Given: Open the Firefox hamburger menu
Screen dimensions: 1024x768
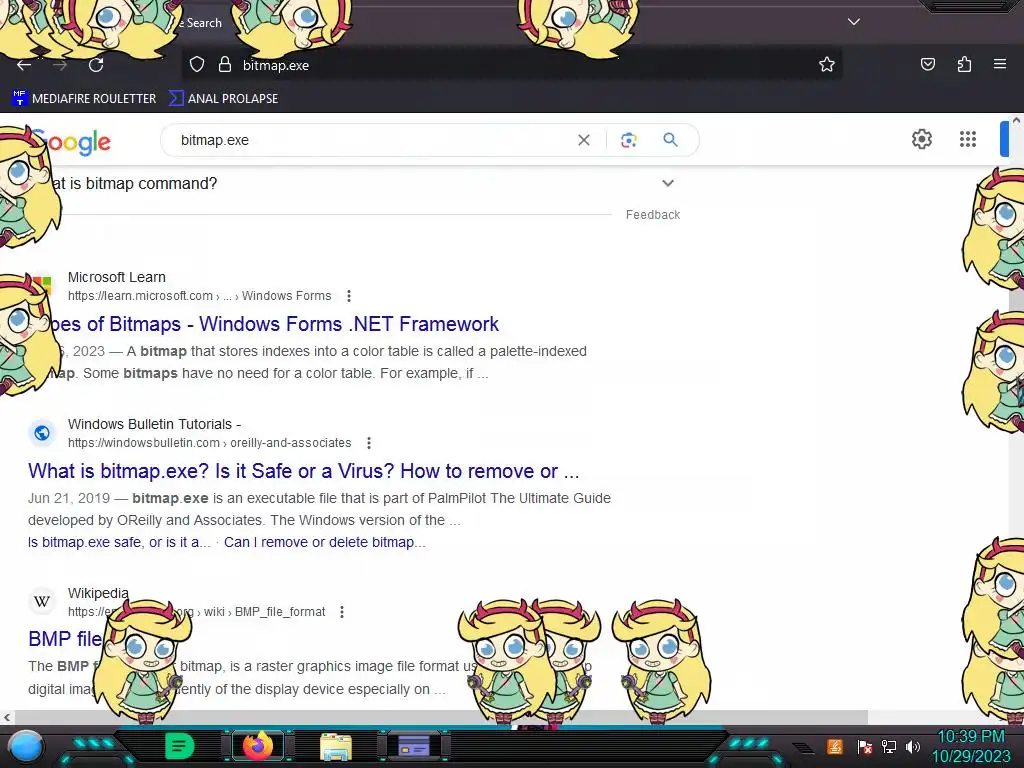Looking at the screenshot, I should click(1000, 64).
